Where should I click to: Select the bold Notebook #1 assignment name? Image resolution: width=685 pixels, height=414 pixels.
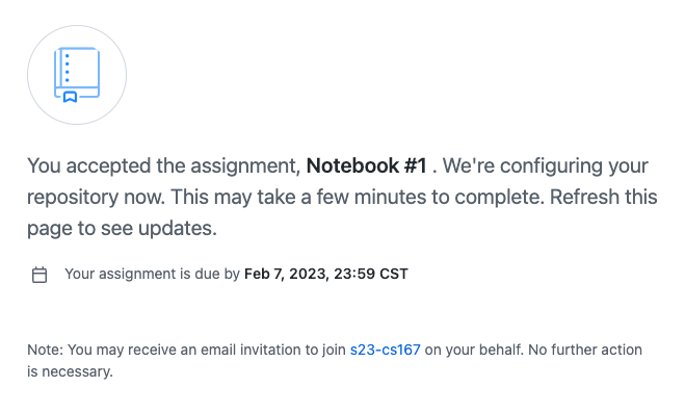367,166
